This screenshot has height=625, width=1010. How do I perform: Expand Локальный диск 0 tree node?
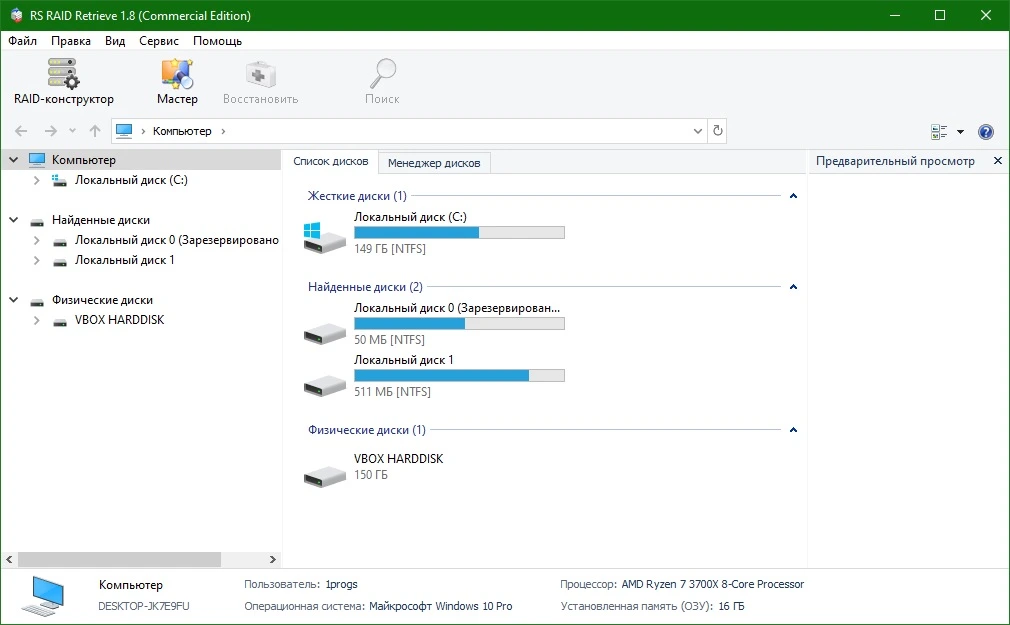(x=37, y=240)
